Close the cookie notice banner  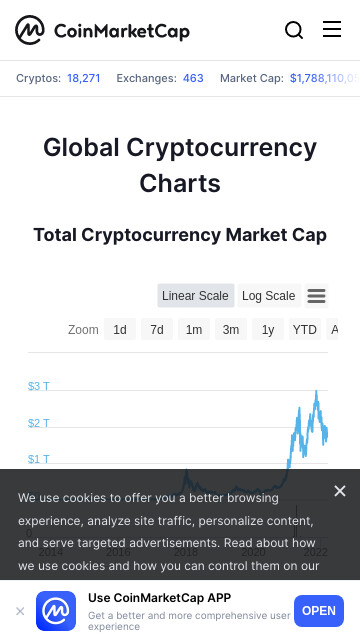(340, 491)
